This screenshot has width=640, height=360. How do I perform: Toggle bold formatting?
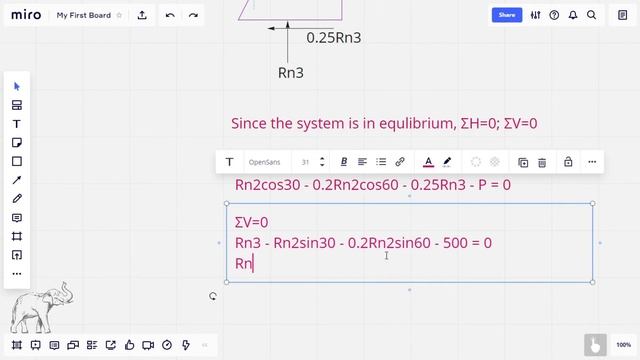(x=344, y=162)
